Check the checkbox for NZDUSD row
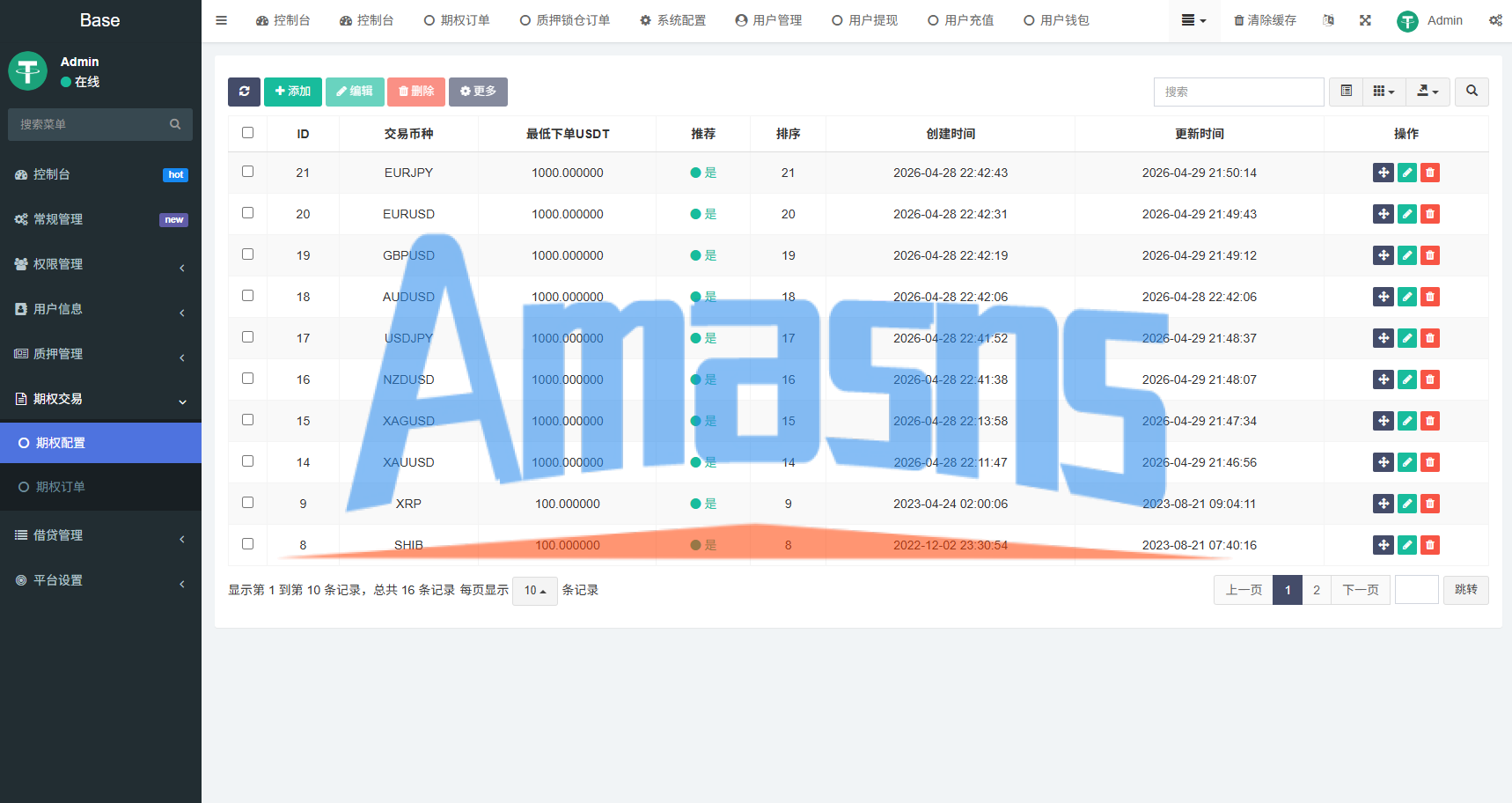Image resolution: width=1512 pixels, height=803 pixels. (x=247, y=379)
